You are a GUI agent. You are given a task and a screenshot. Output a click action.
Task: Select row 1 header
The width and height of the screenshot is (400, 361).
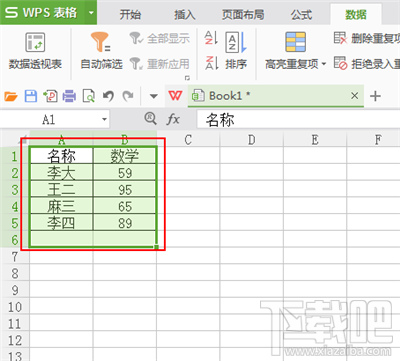pos(15,156)
